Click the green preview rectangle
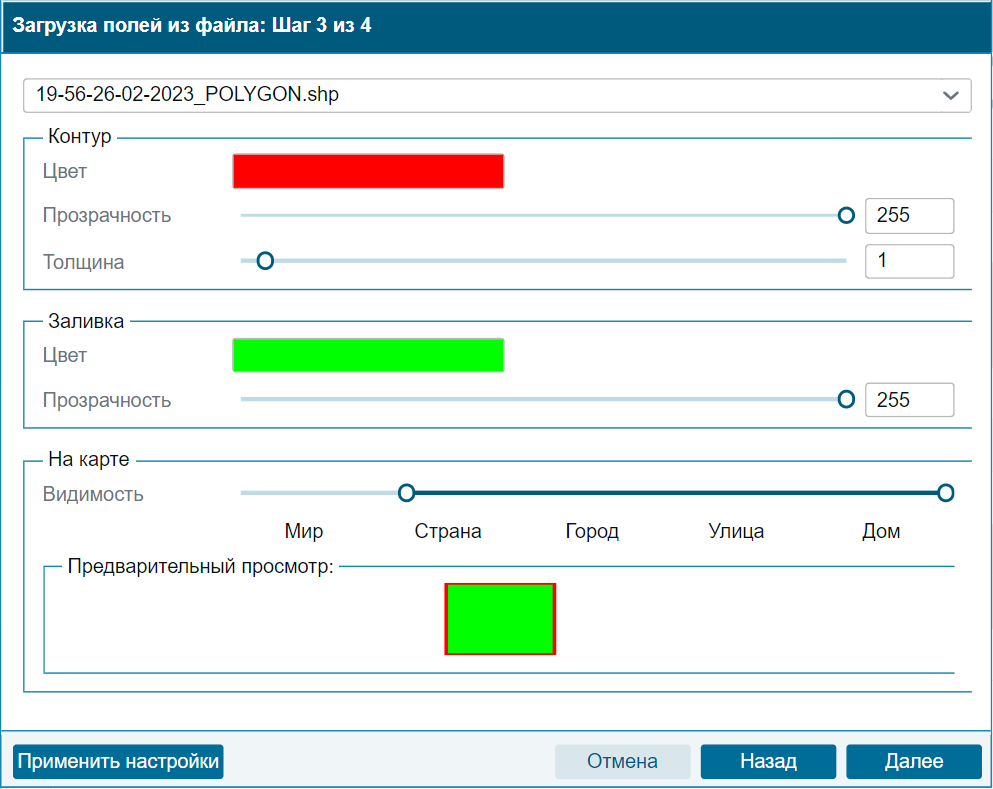 500,619
